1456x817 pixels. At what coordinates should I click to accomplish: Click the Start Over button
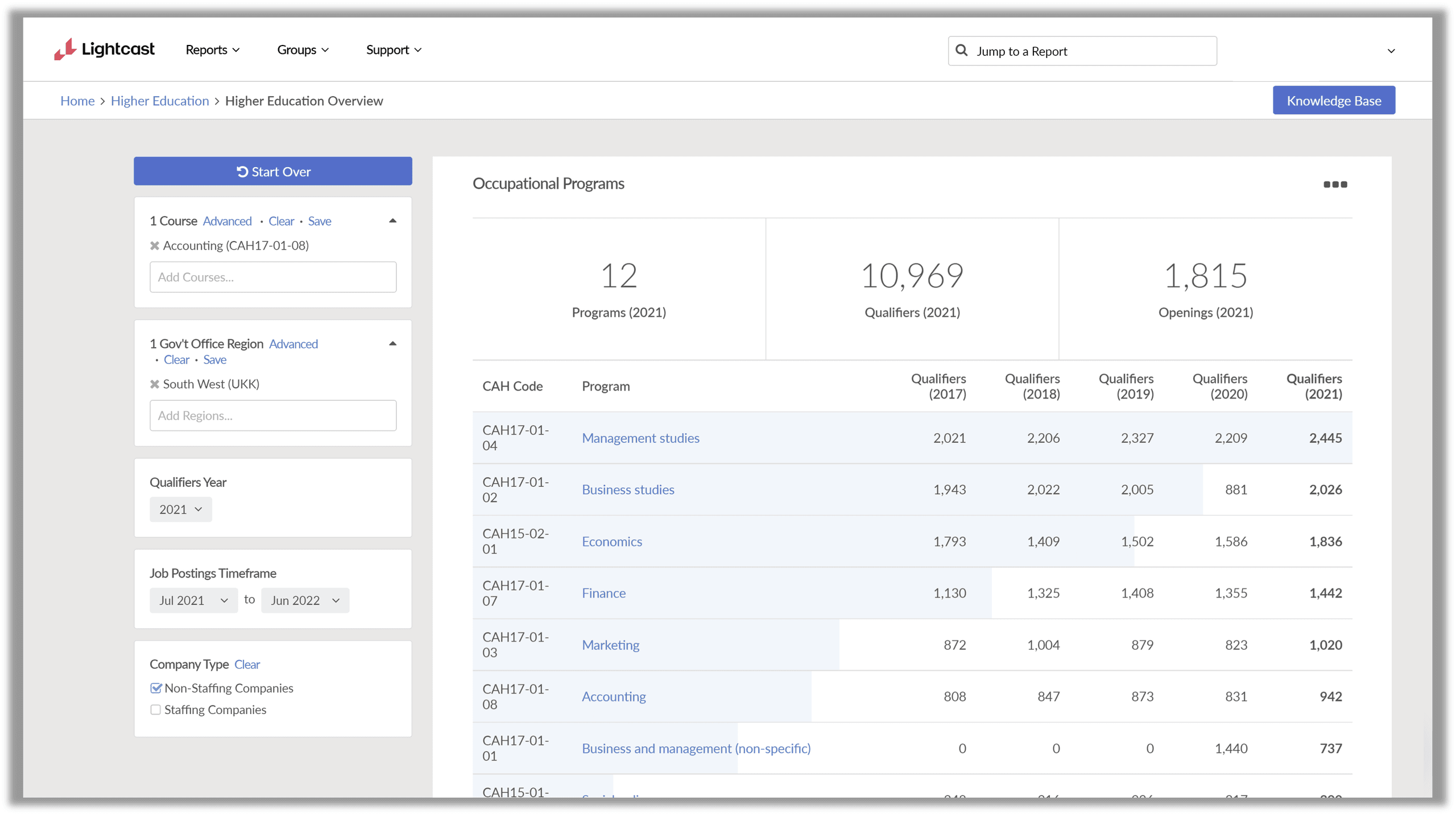point(272,171)
